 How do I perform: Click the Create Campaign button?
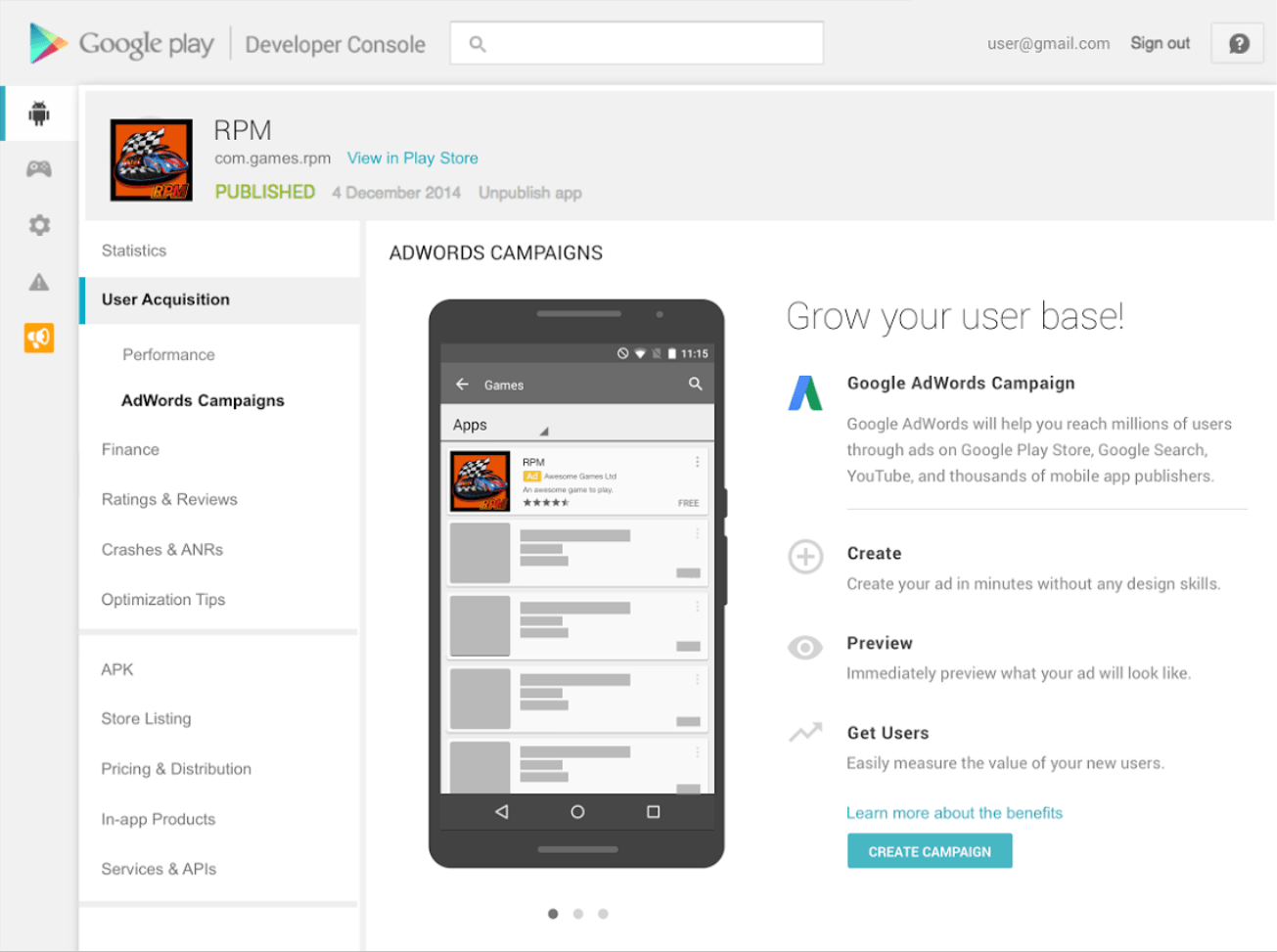[x=929, y=851]
